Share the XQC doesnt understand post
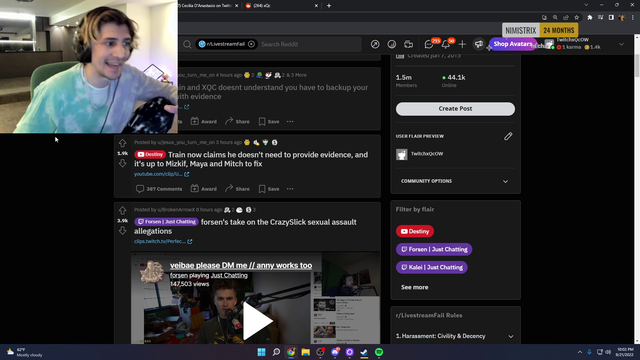640x360 pixels. [x=237, y=121]
